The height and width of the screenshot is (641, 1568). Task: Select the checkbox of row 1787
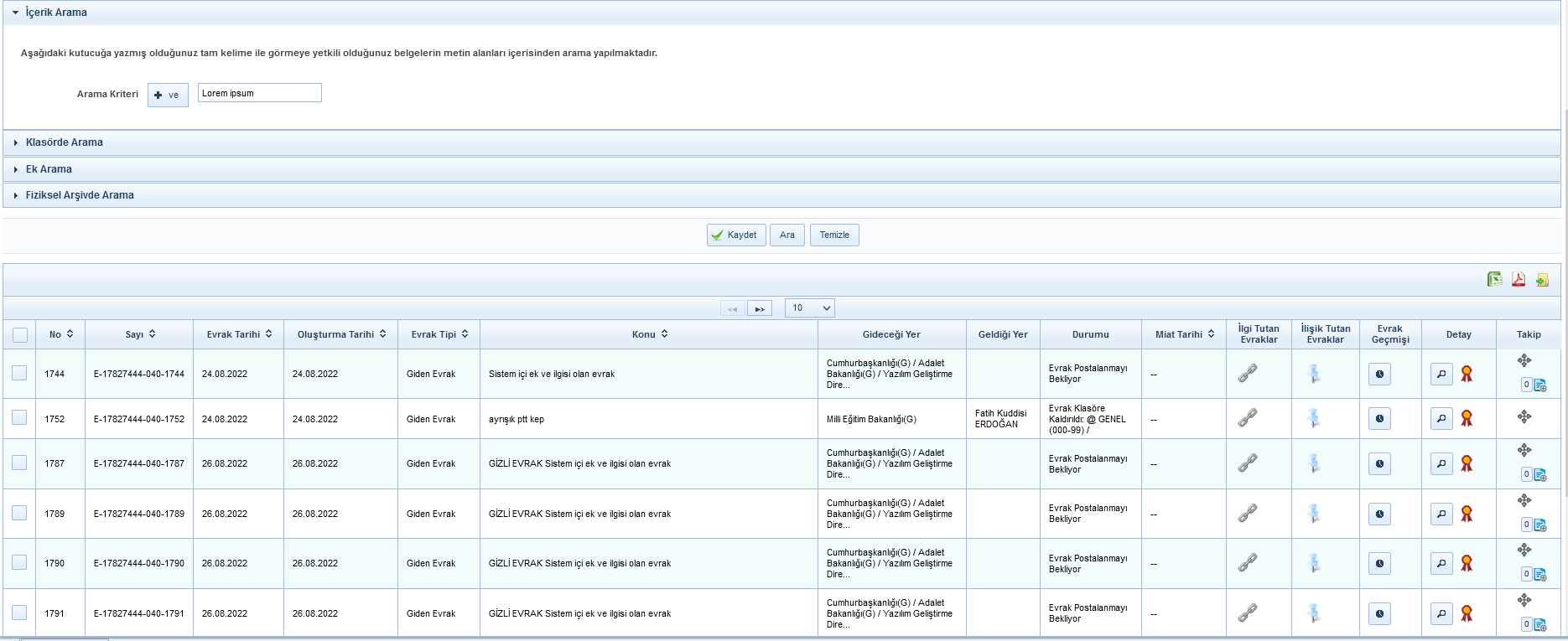pyautogui.click(x=19, y=463)
